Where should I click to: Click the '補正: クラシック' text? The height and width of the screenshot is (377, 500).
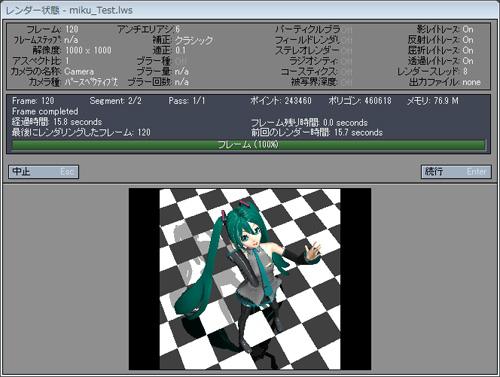click(183, 40)
